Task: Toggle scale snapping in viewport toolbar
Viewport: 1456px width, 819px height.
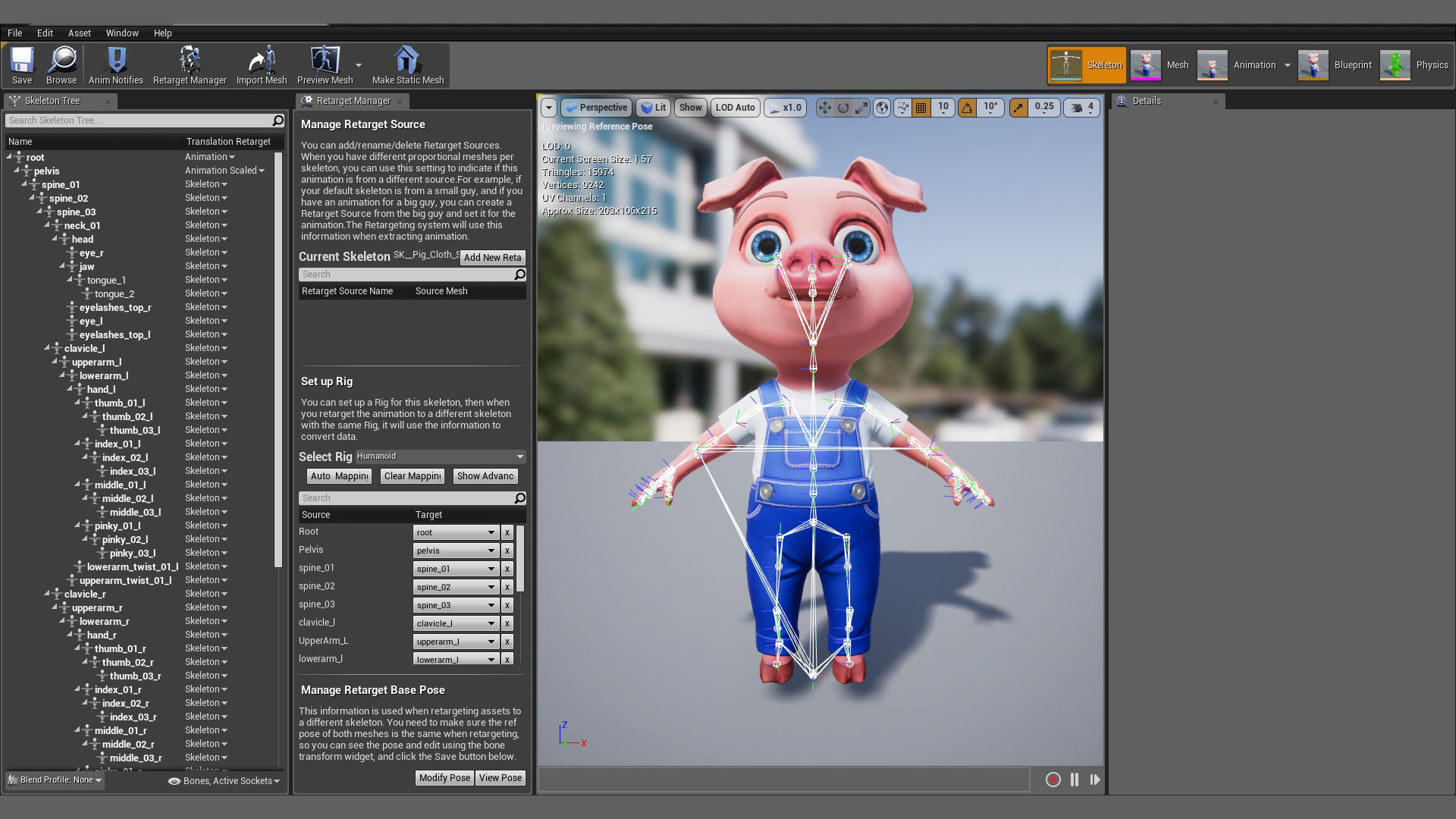Action: (1018, 108)
